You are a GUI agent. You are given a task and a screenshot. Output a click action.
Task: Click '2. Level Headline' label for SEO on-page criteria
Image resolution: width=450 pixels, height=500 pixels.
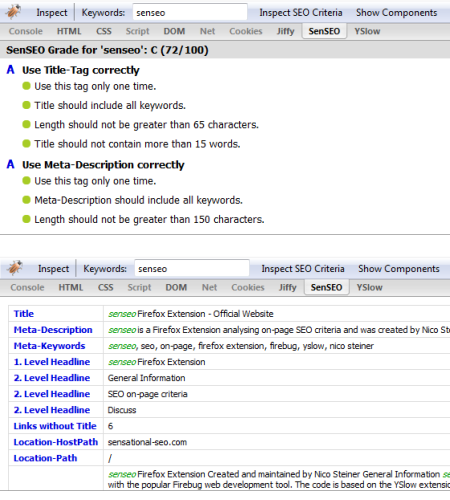(52, 394)
